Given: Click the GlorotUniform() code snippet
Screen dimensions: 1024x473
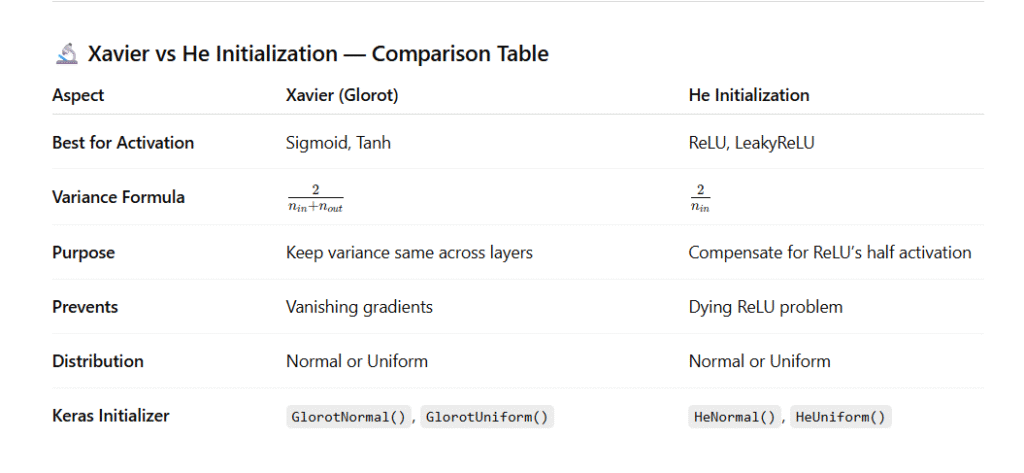Looking at the screenshot, I should pos(487,417).
